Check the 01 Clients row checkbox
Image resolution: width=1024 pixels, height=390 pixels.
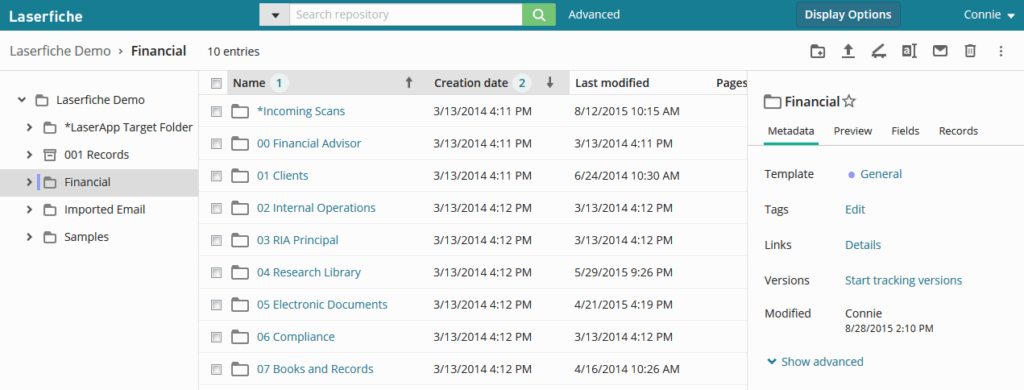point(216,176)
